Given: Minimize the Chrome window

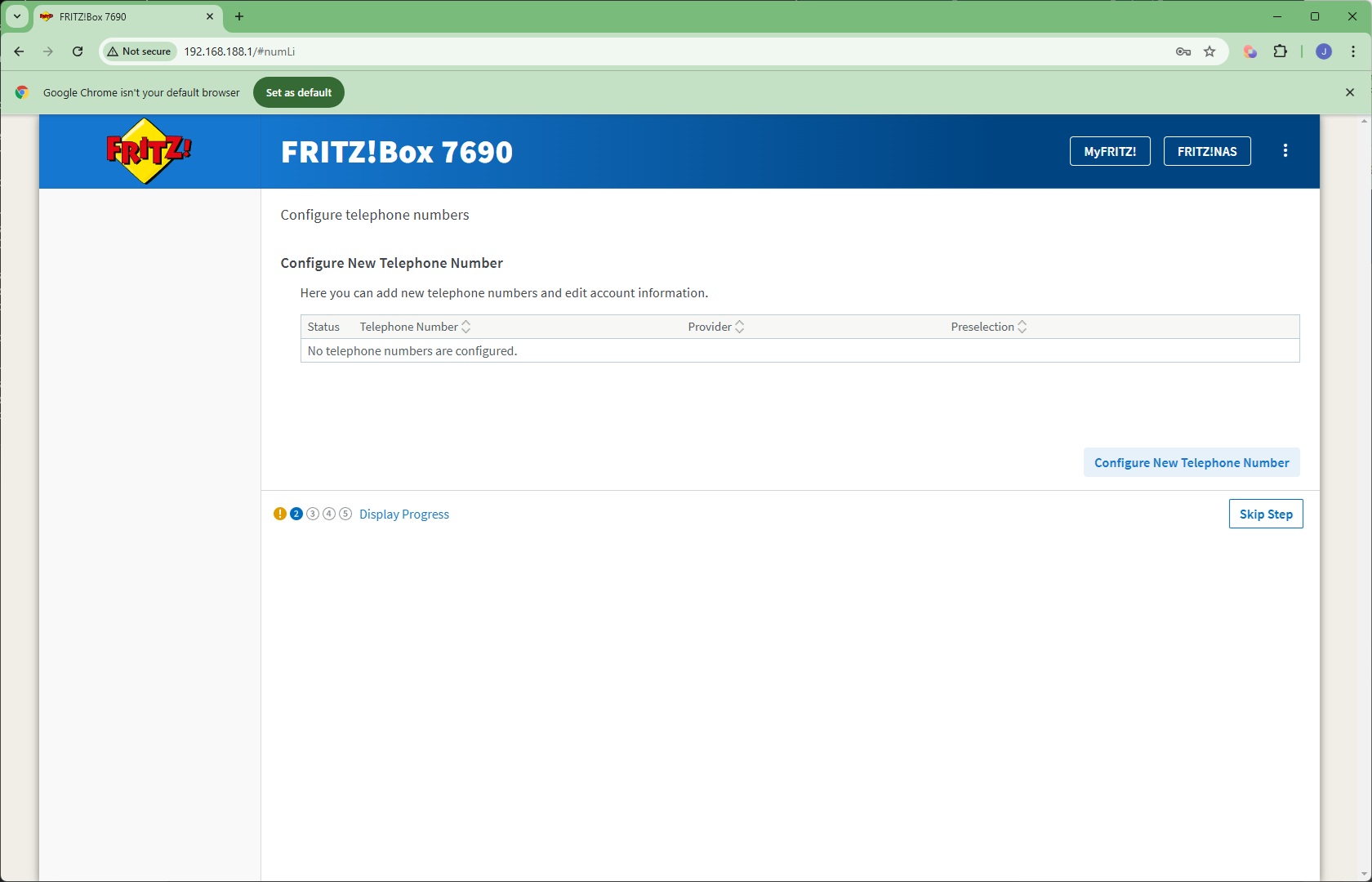Looking at the screenshot, I should [1277, 16].
